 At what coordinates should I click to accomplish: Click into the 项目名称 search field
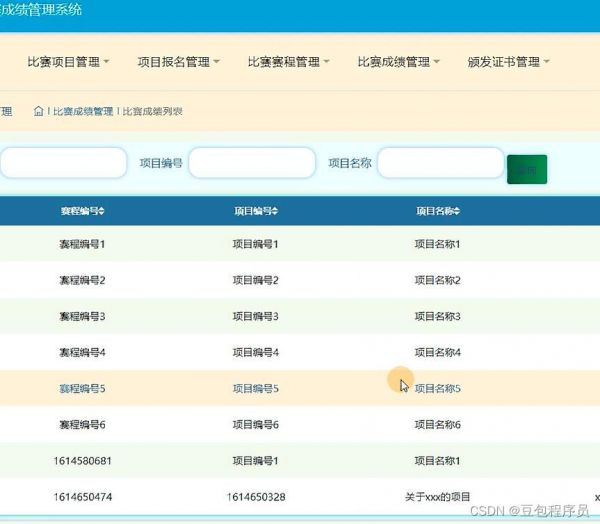click(x=440, y=163)
